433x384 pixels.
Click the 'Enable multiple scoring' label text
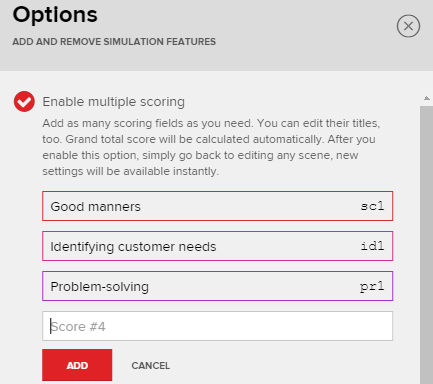pyautogui.click(x=113, y=102)
